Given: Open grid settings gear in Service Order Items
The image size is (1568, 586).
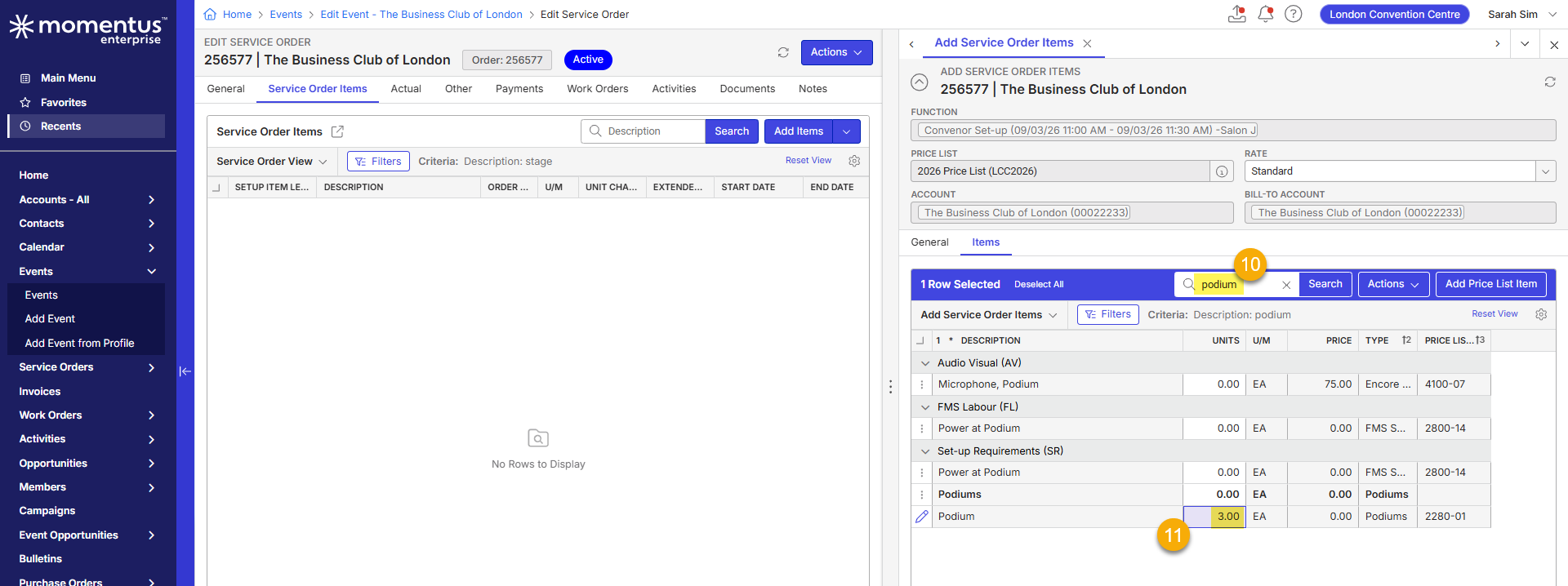Looking at the screenshot, I should (x=854, y=161).
